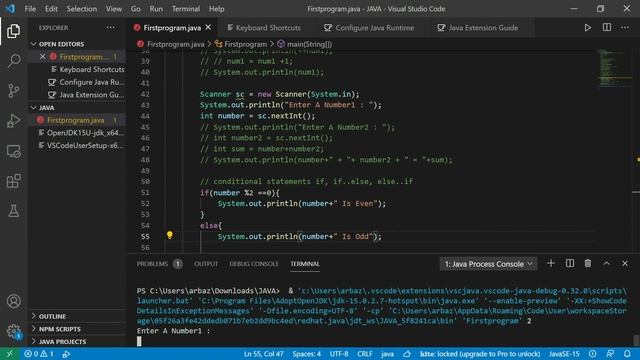Open the File menu
This screenshot has height=360, width=640.
(x=30, y=9)
